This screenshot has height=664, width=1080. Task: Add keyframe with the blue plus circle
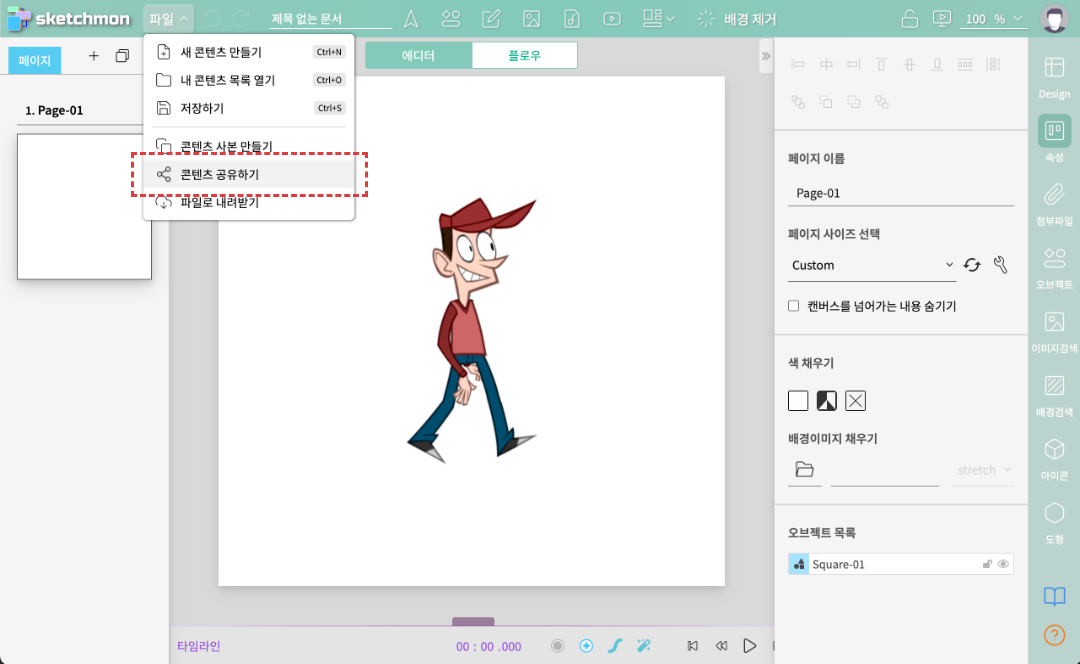pos(586,645)
